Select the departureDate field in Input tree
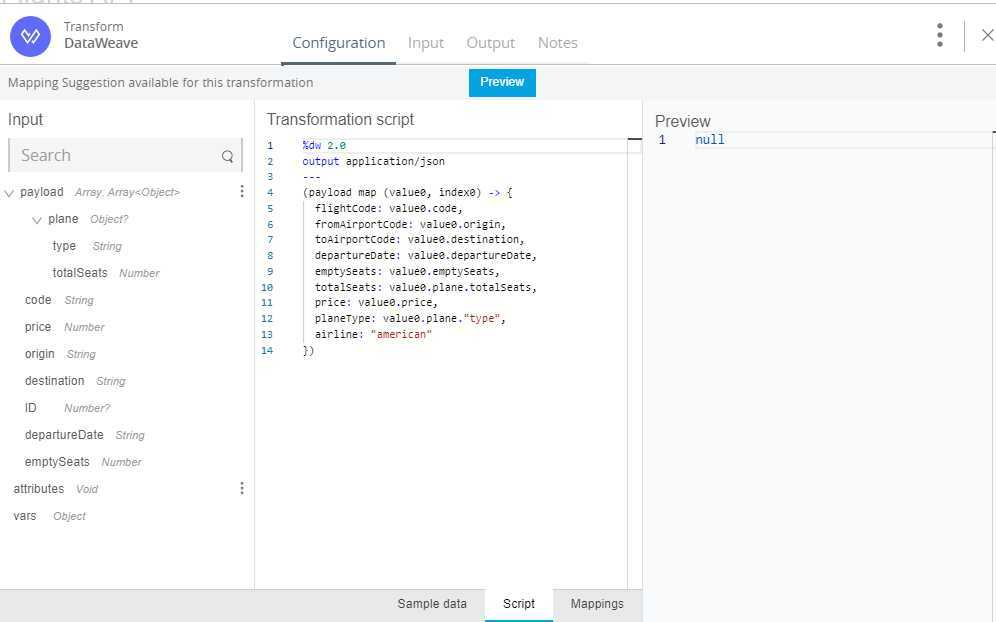This screenshot has height=622, width=996. [x=64, y=435]
